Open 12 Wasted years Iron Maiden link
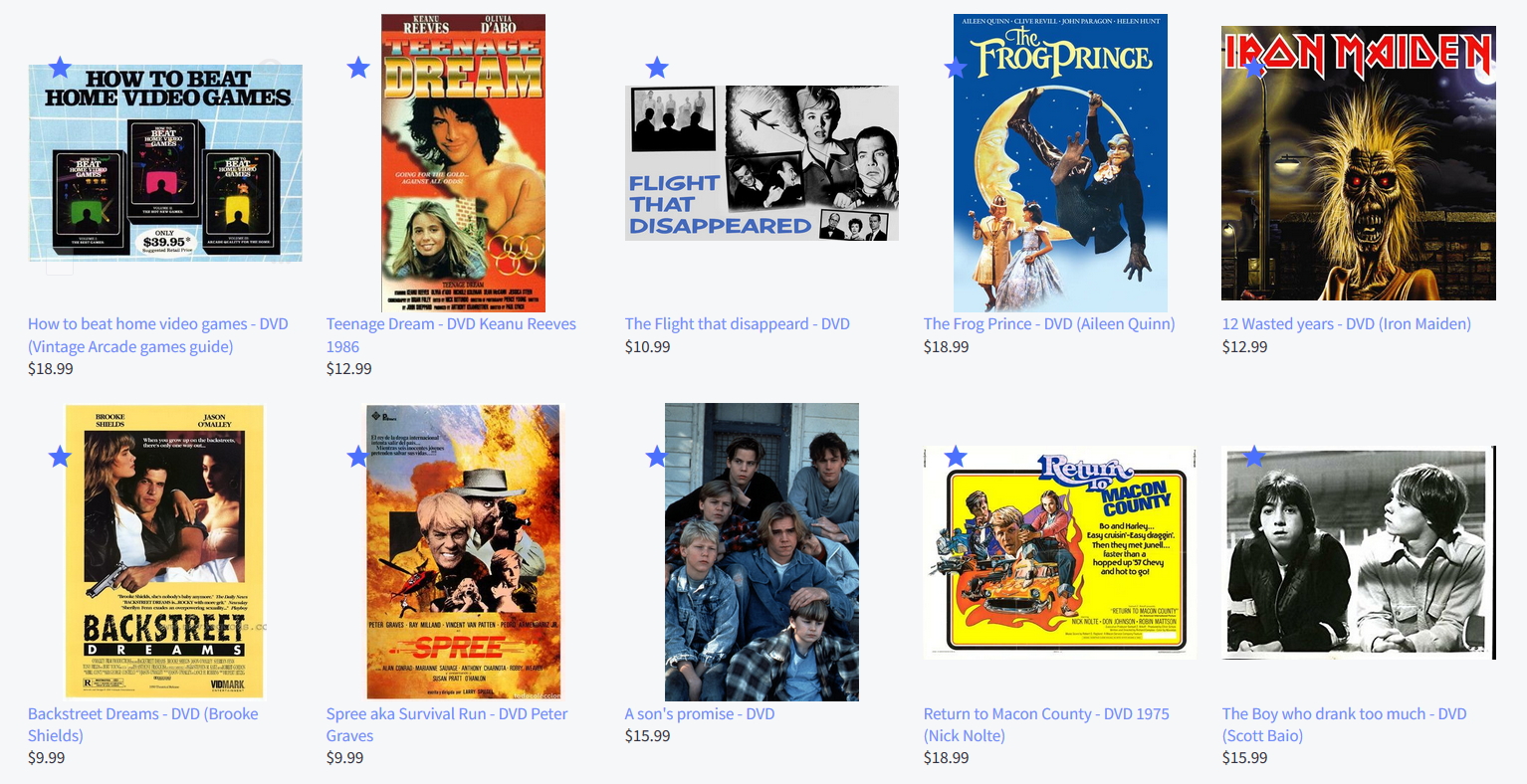The image size is (1527, 784). click(x=1347, y=323)
